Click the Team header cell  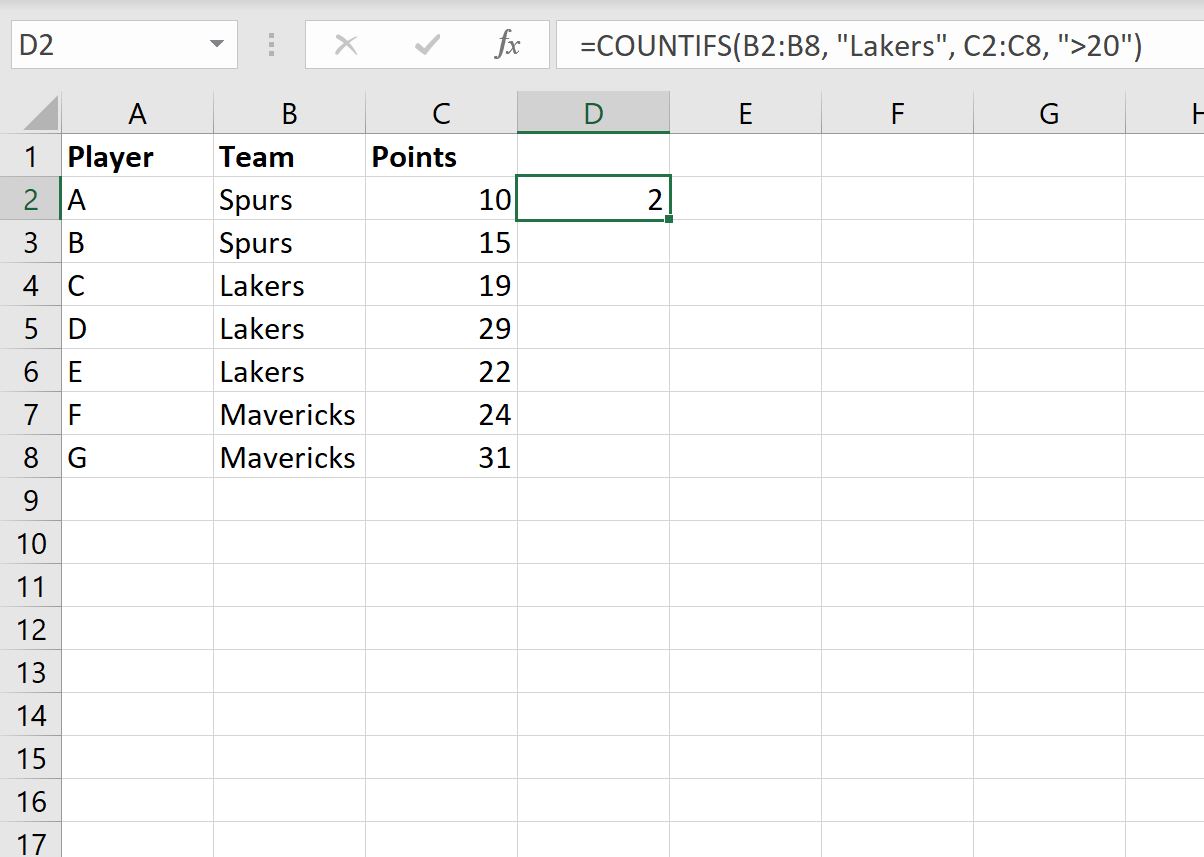coord(289,156)
